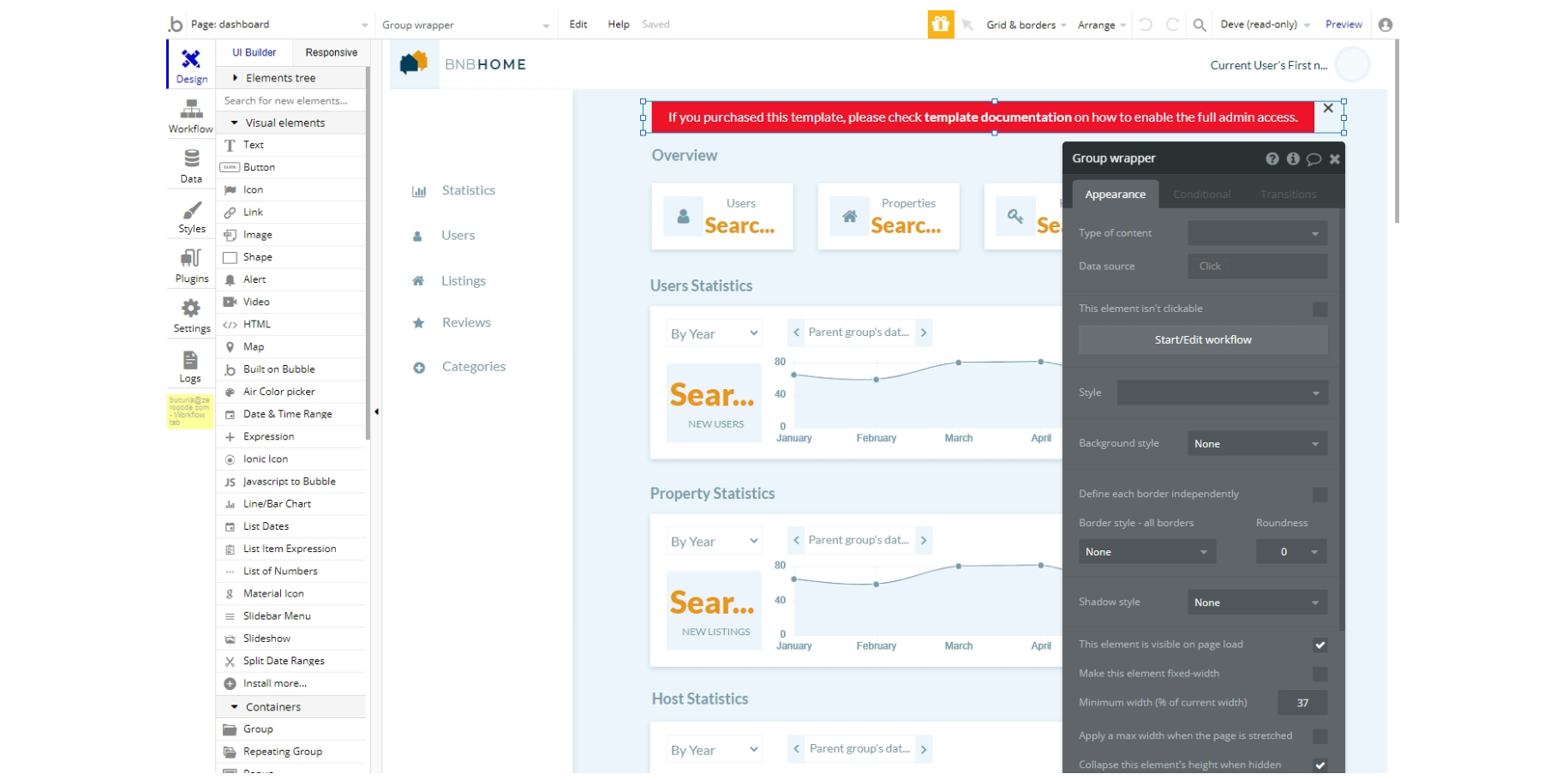Image resolution: width=1568 pixels, height=780 pixels.
Task: Open the Plugins section
Action: tap(191, 266)
